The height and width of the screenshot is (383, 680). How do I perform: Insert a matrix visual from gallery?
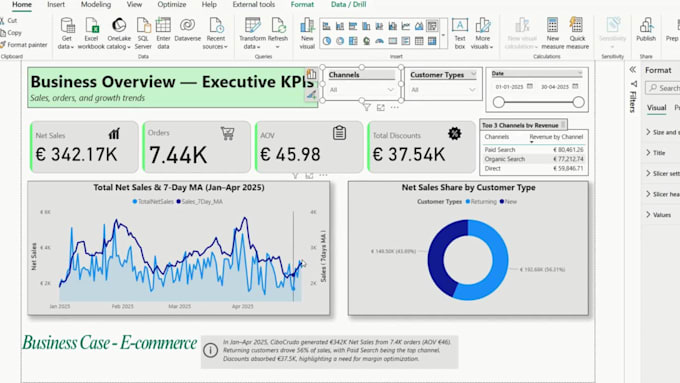tap(432, 41)
